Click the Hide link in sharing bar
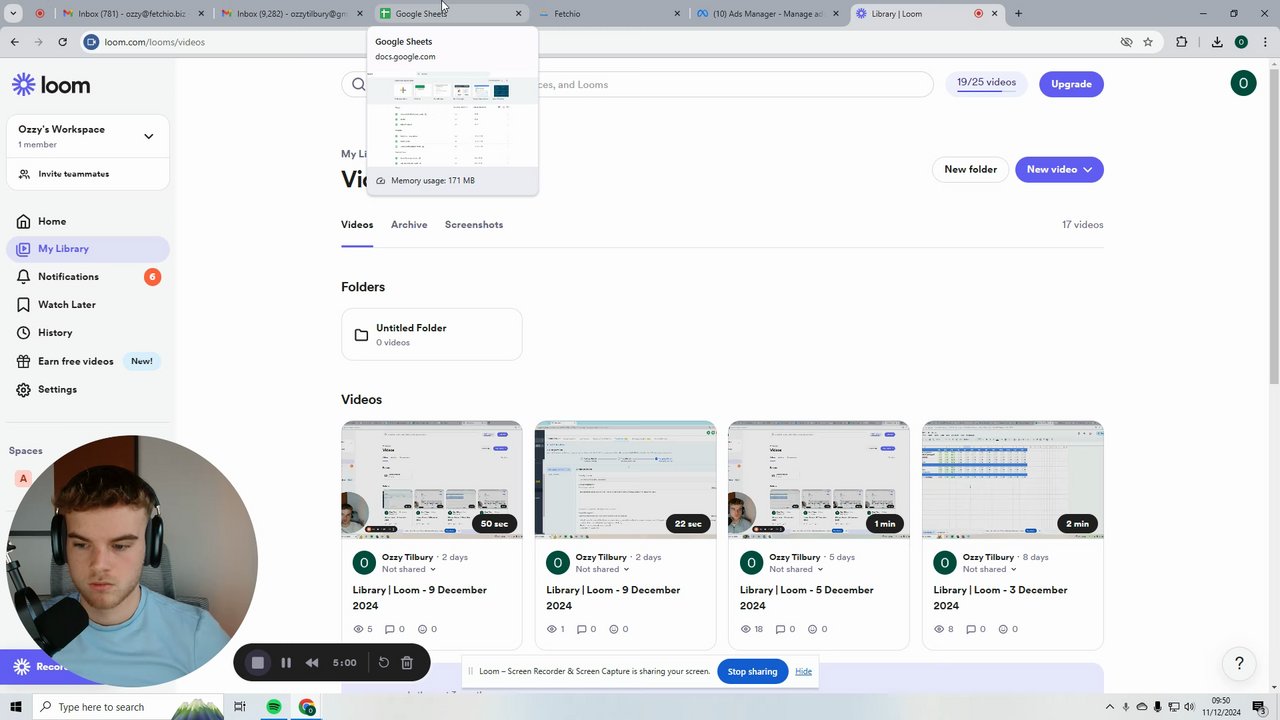The image size is (1280, 720). pos(803,671)
